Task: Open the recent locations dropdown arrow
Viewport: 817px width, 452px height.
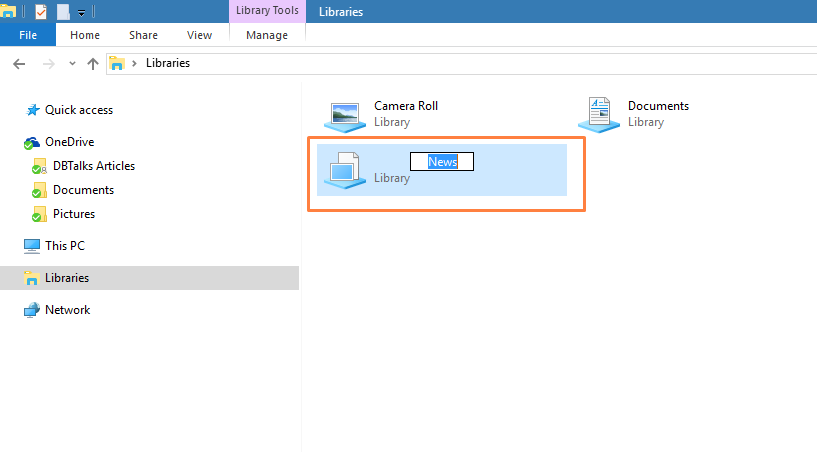Action: click(x=72, y=64)
